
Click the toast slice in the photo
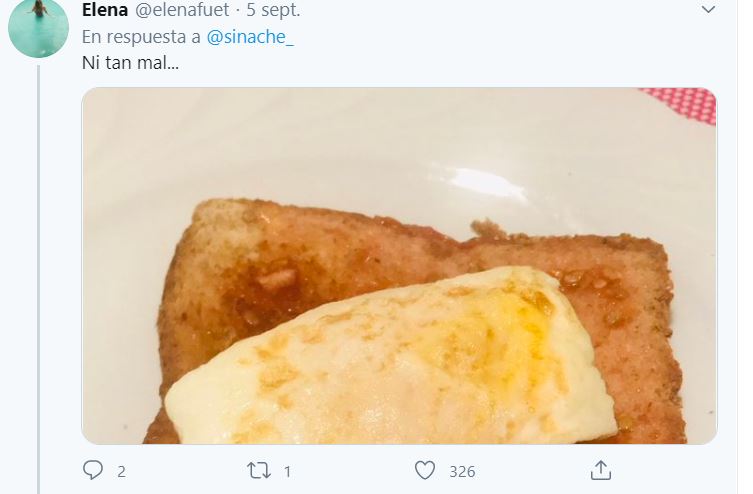pyautogui.click(x=260, y=260)
